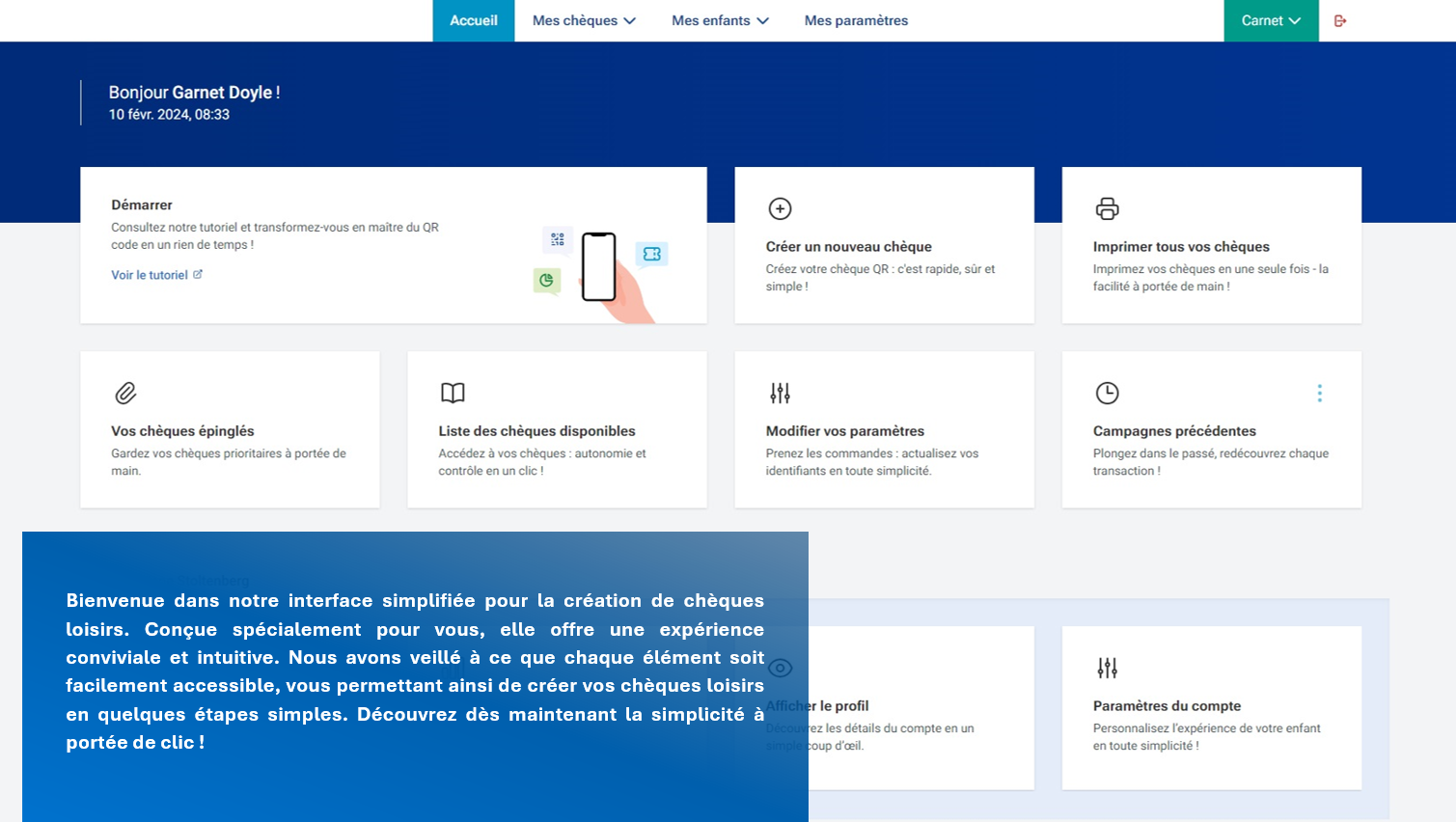The image size is (1456, 822).
Task: Expand the Mes enfants dropdown
Action: pos(720,21)
